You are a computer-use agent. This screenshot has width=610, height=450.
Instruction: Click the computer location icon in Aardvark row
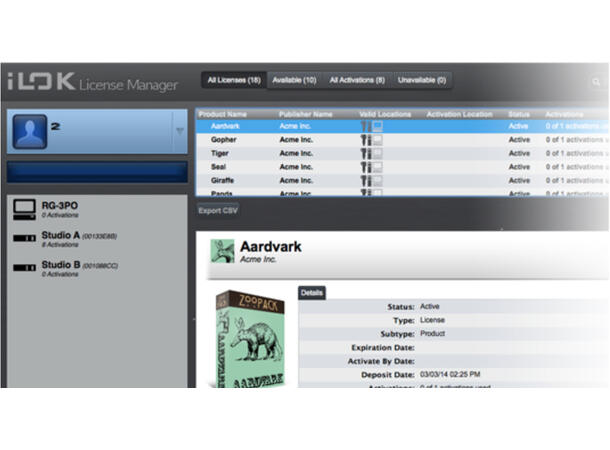(x=377, y=126)
